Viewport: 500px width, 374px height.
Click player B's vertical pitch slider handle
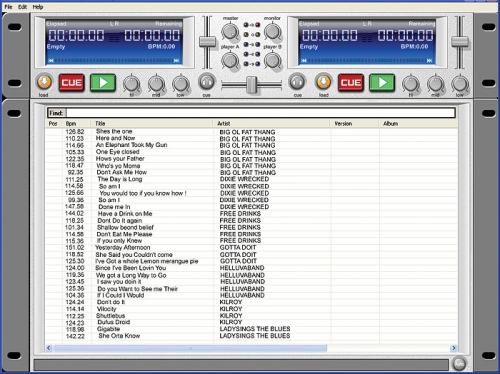[x=460, y=42]
